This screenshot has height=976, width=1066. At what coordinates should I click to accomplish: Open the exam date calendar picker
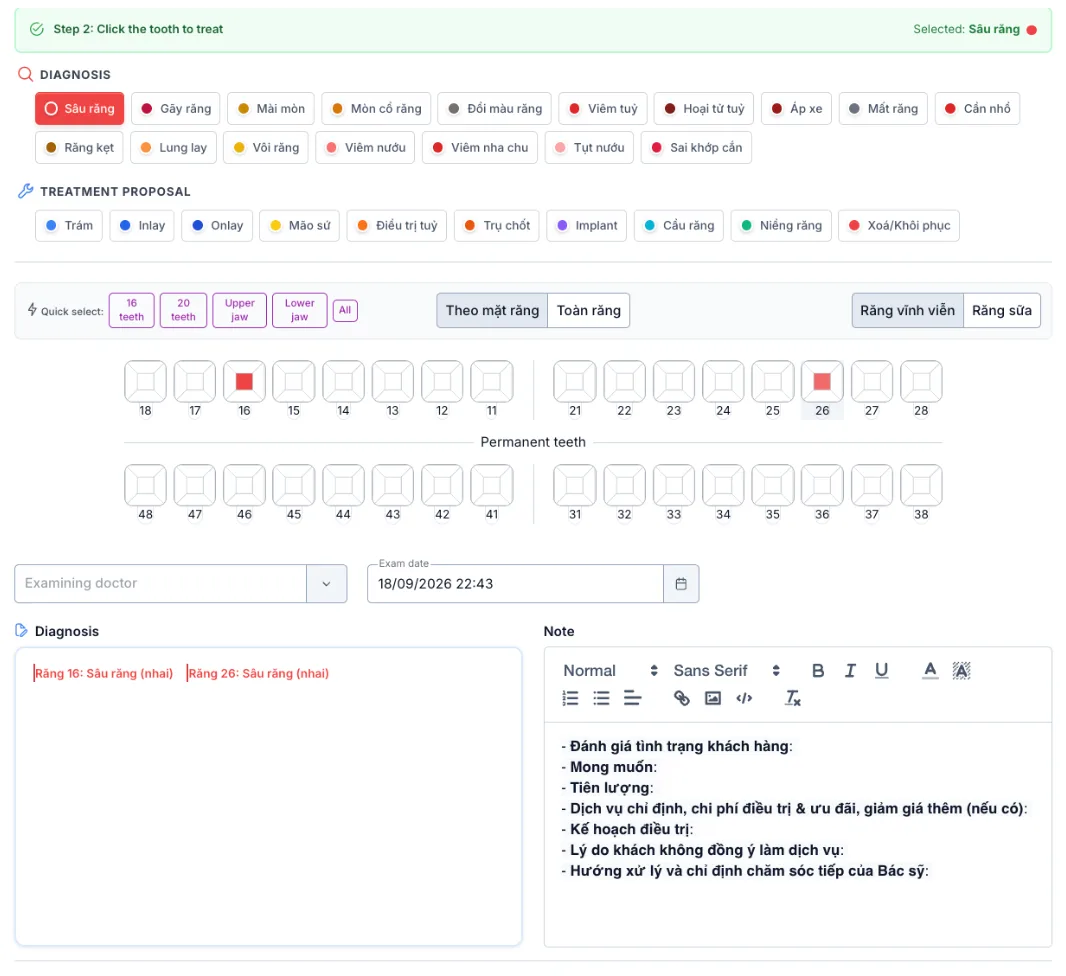tap(681, 584)
